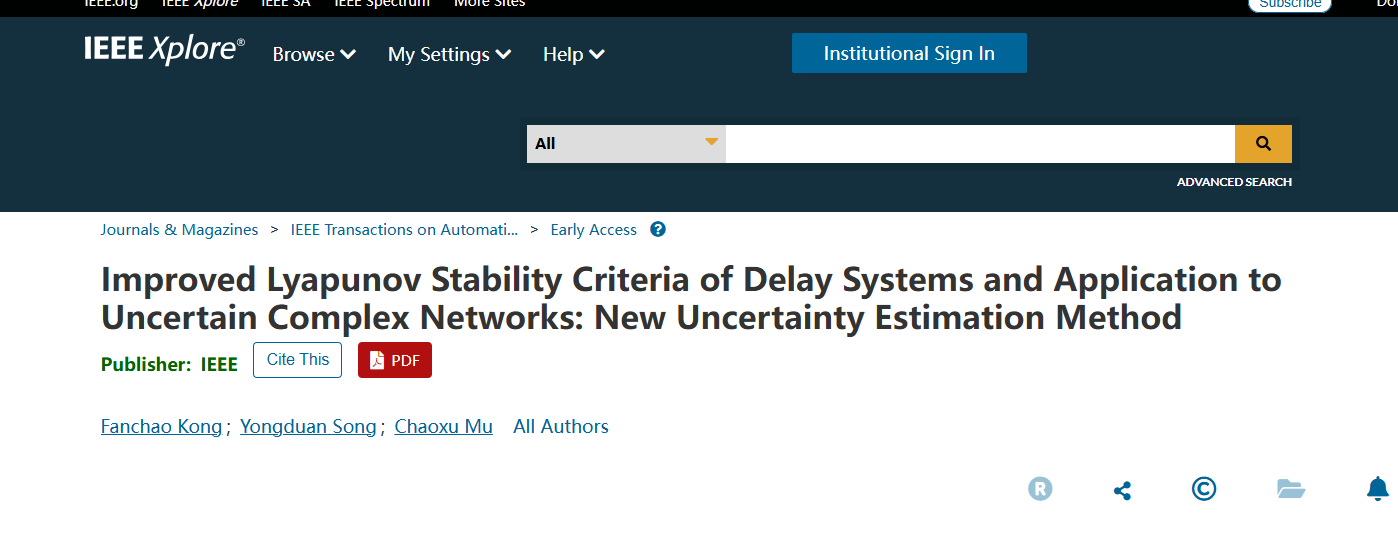Download the article PDF
Viewport: 1398px width, 537px height.
coord(395,360)
